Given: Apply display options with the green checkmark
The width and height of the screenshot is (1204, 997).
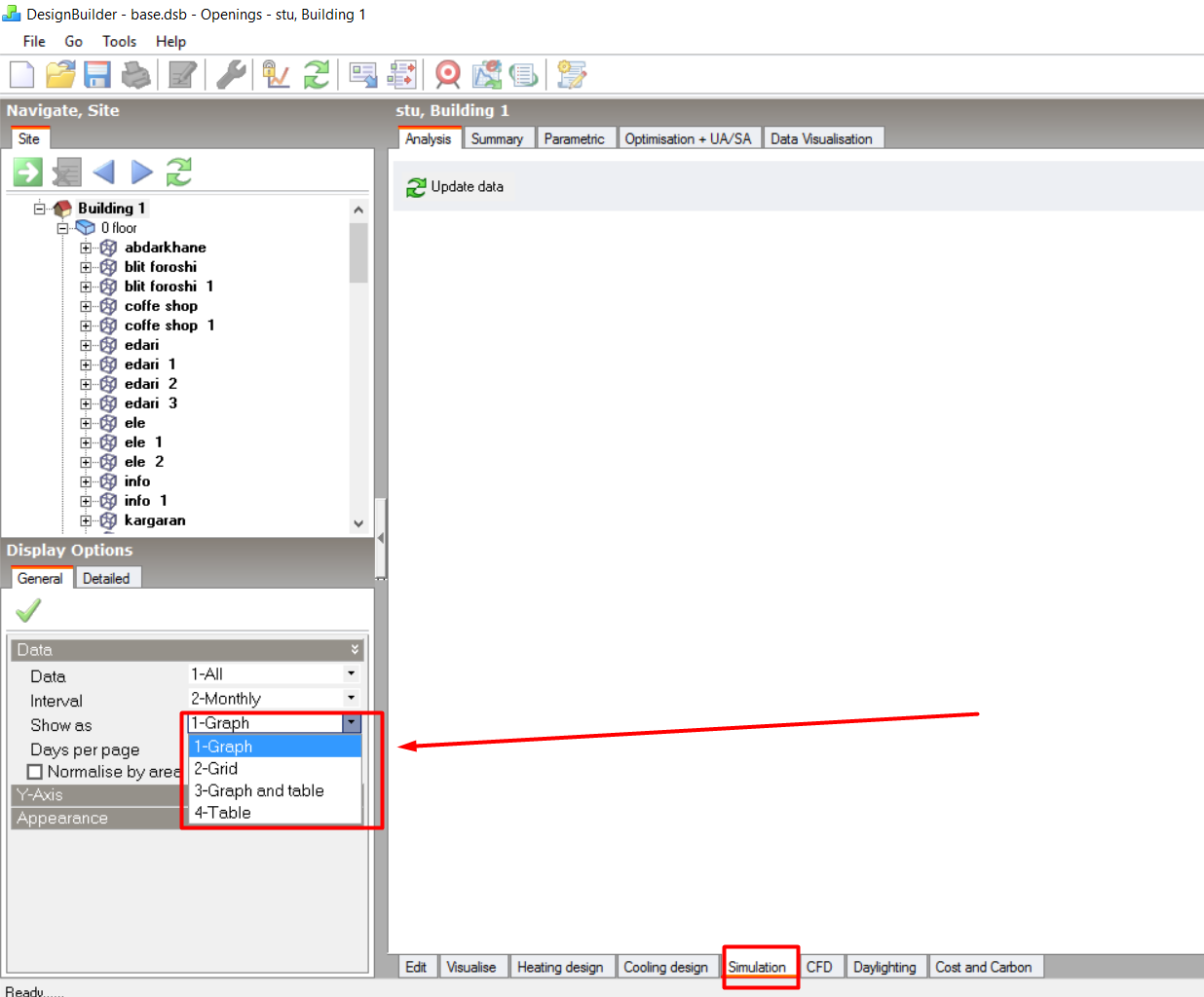Looking at the screenshot, I should click(28, 611).
